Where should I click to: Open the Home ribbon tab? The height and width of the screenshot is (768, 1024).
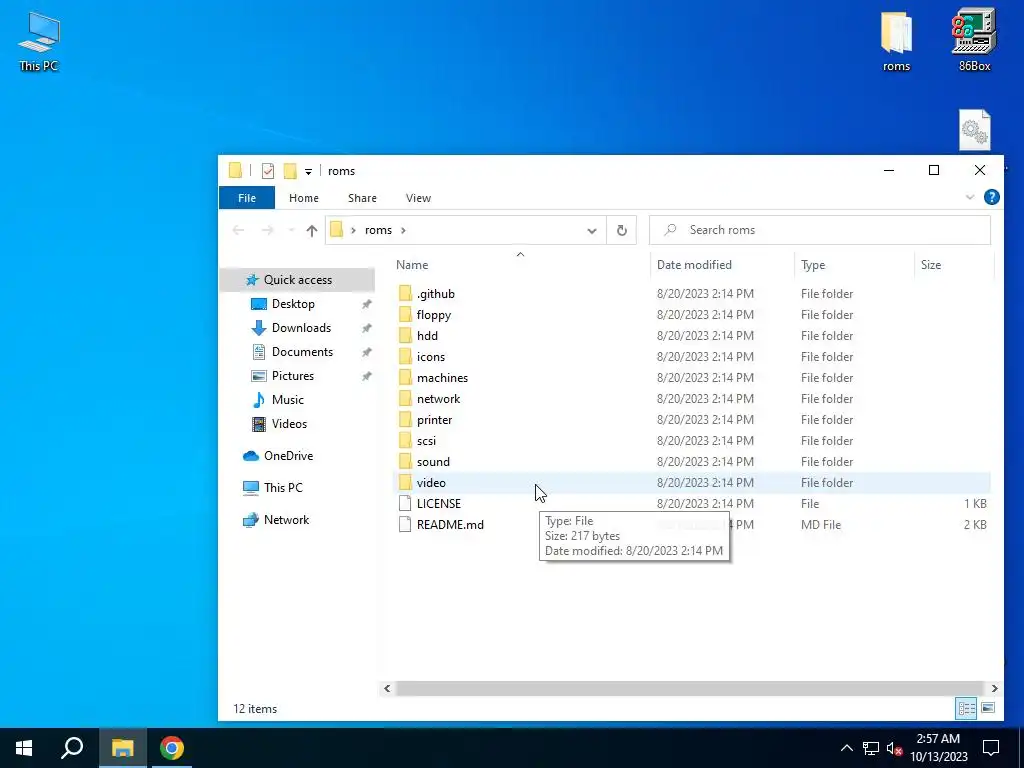[x=304, y=198]
